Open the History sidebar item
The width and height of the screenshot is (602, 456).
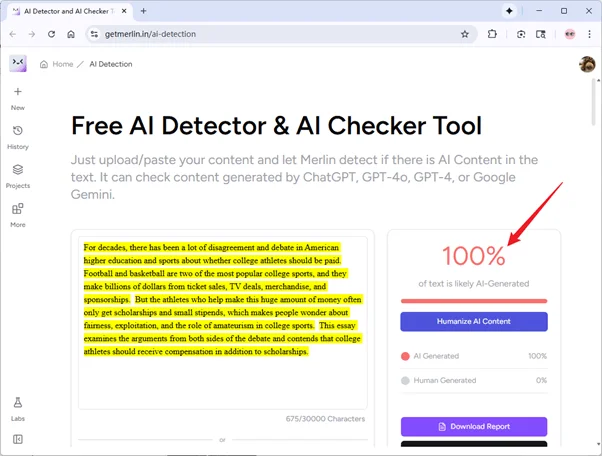click(x=18, y=137)
